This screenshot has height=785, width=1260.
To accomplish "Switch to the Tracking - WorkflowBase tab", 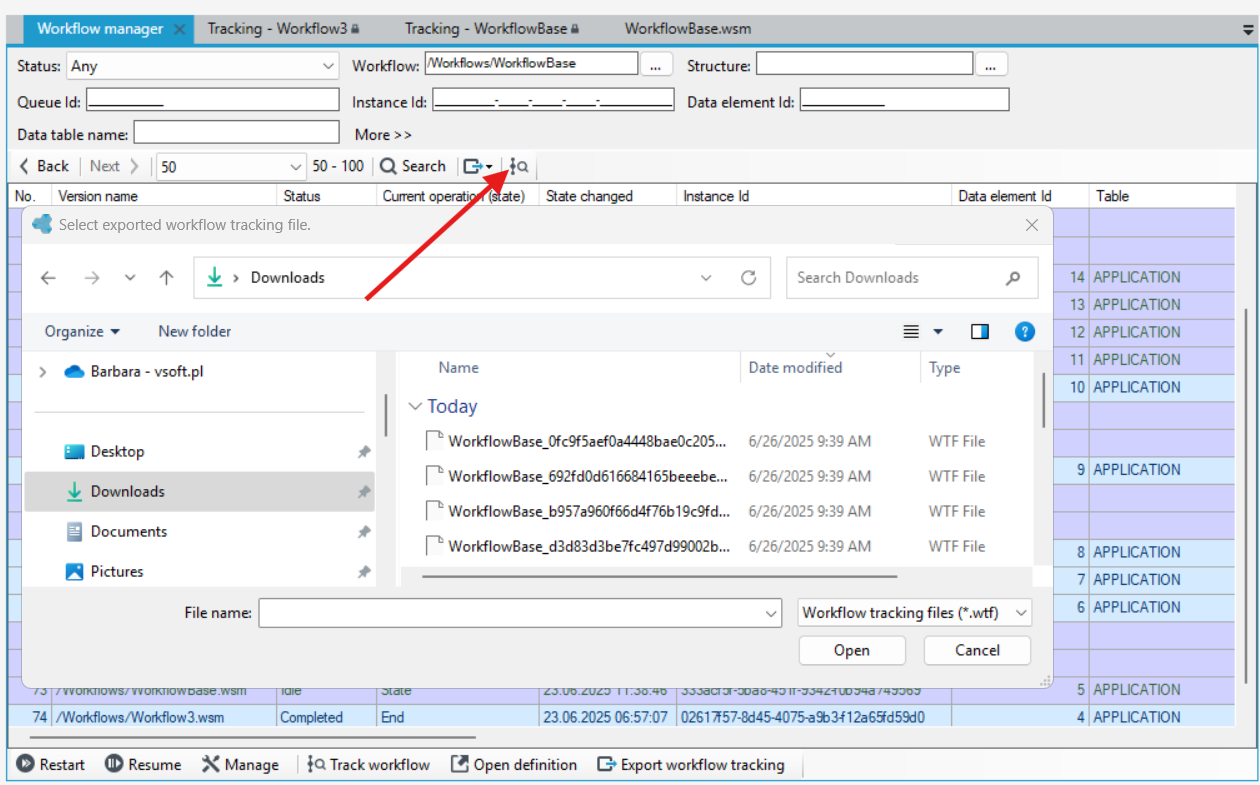I will [x=491, y=29].
